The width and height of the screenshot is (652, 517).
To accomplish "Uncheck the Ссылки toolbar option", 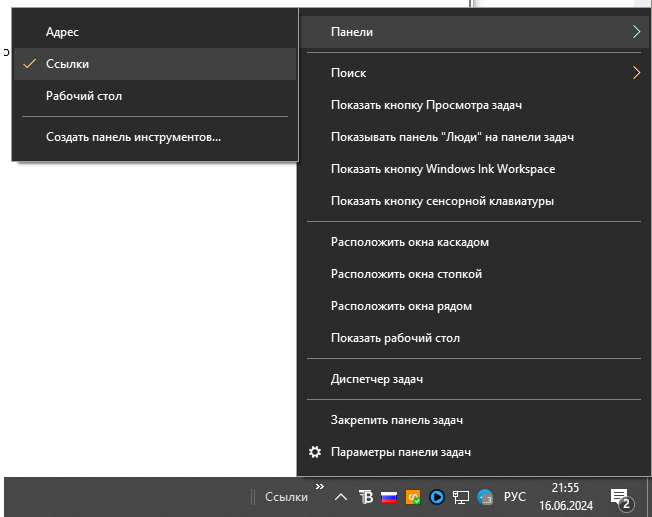I will pyautogui.click(x=155, y=64).
